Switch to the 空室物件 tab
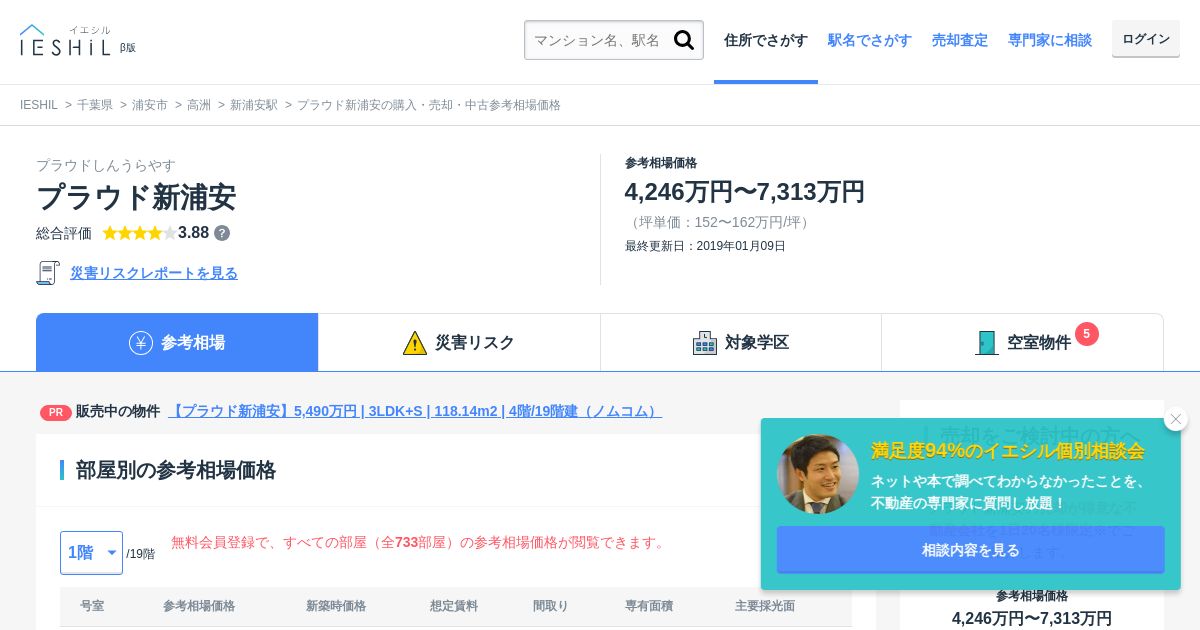This screenshot has height=630, width=1200. 1023,342
